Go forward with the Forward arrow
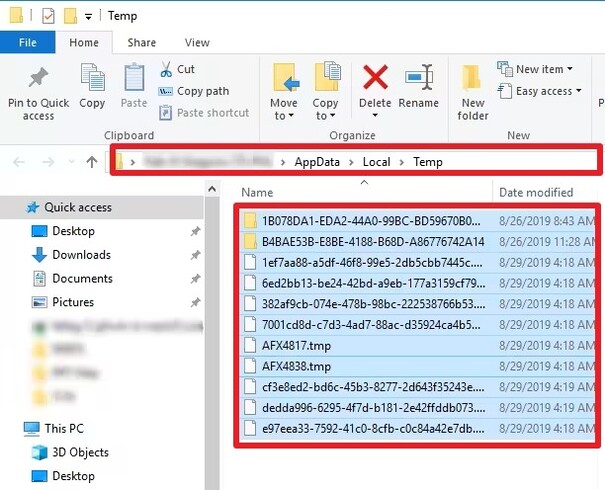 [47, 162]
